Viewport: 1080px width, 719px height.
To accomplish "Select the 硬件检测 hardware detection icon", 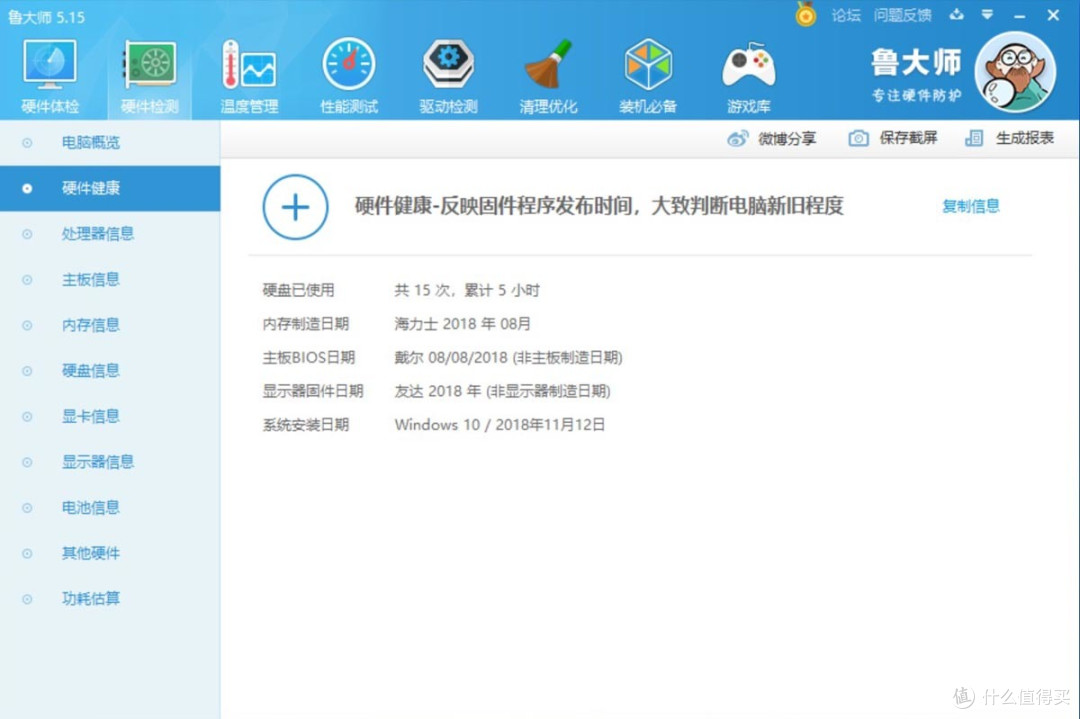I will pos(149,65).
